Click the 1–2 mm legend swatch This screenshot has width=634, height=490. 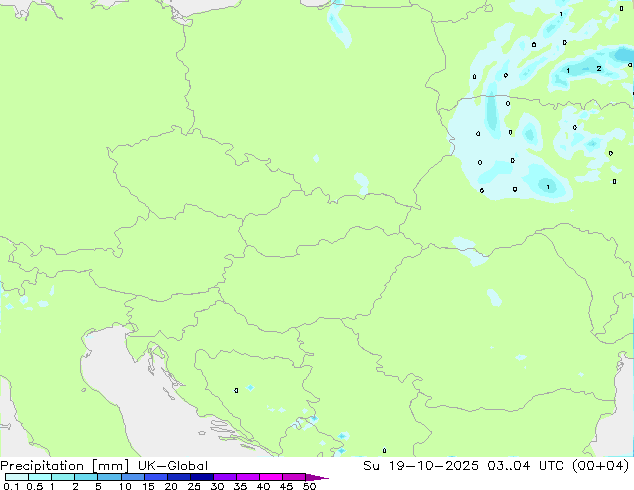pos(63,477)
